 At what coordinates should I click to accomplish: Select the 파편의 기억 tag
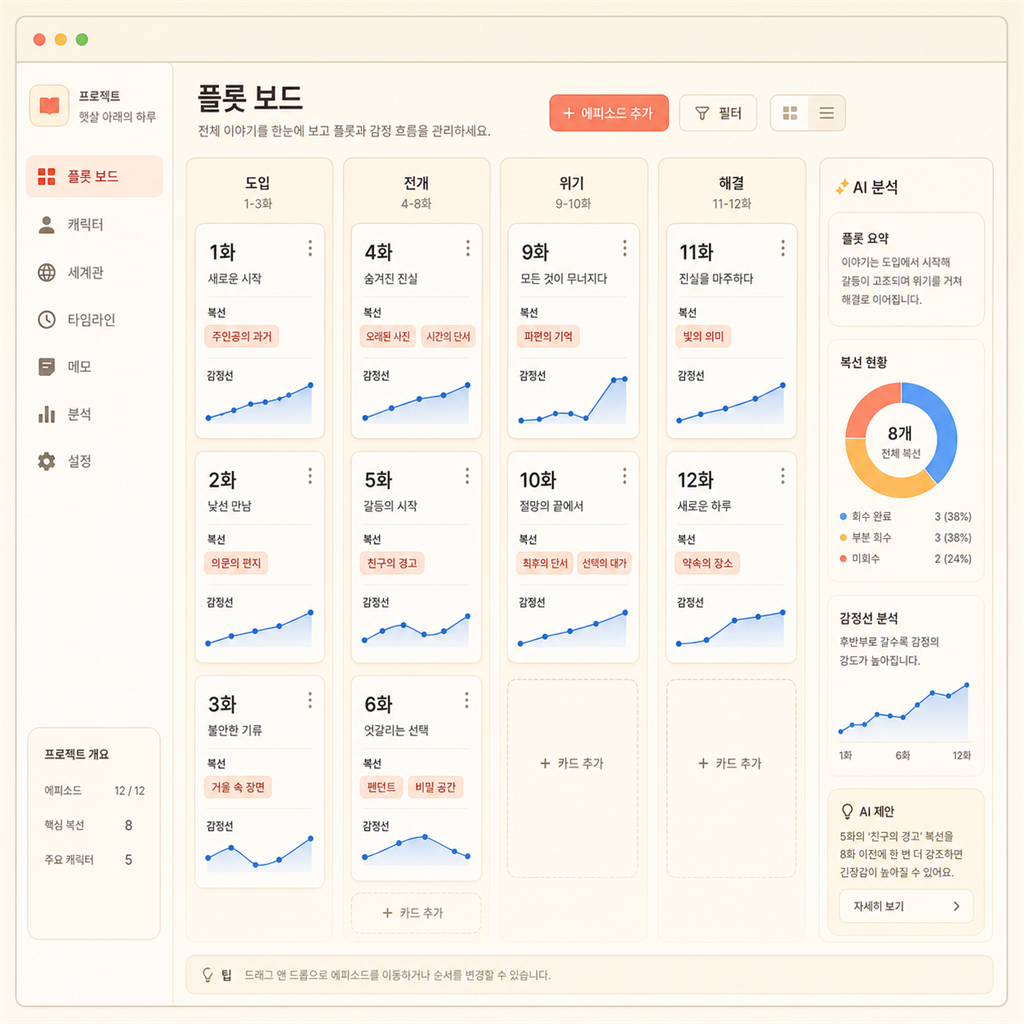[548, 336]
